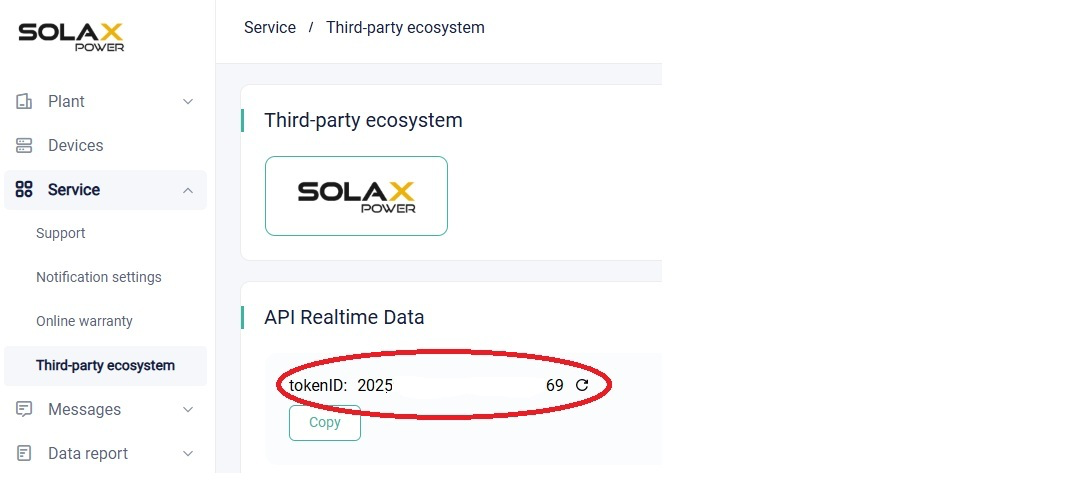
Task: Open Notification settings submenu entry
Action: (99, 277)
